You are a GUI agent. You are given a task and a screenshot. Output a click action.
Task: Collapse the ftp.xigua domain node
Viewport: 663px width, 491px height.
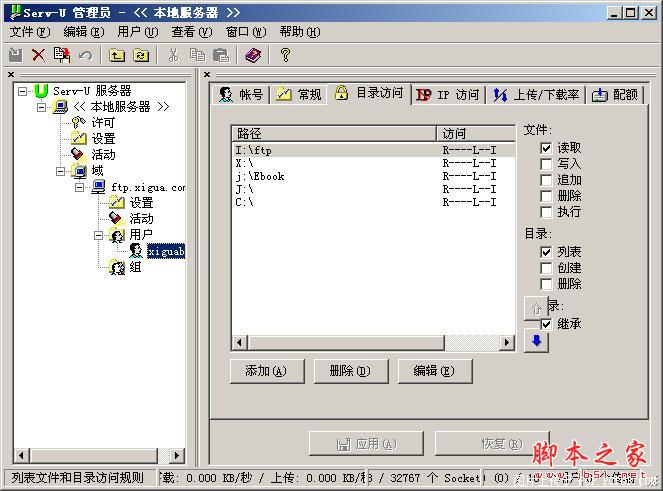point(79,187)
